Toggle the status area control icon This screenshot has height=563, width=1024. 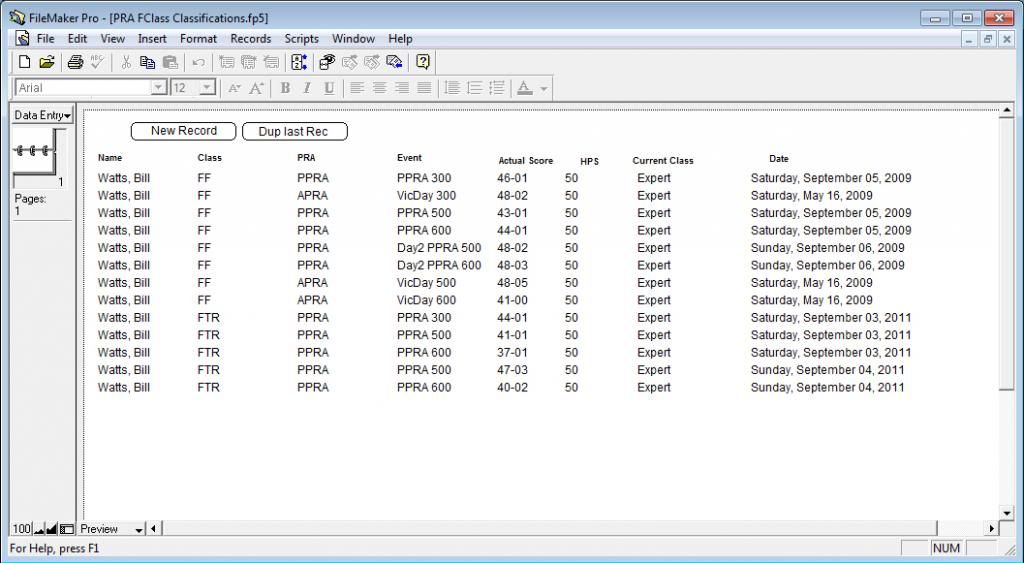(x=67, y=529)
